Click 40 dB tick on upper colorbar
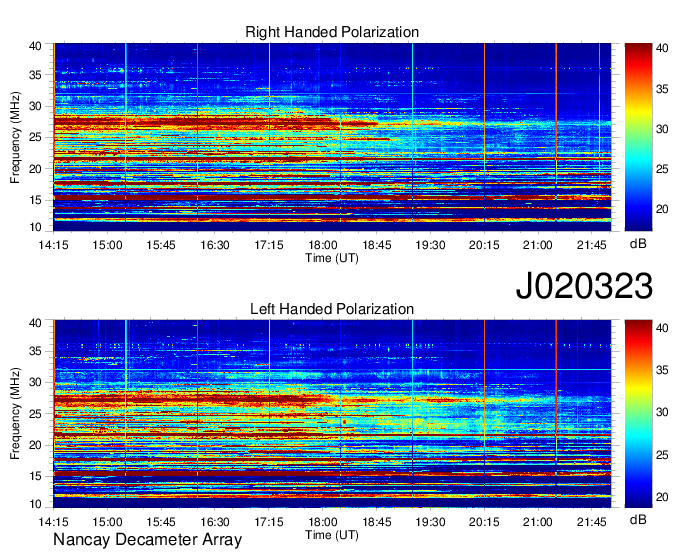680x552 pixels. (x=662, y=49)
